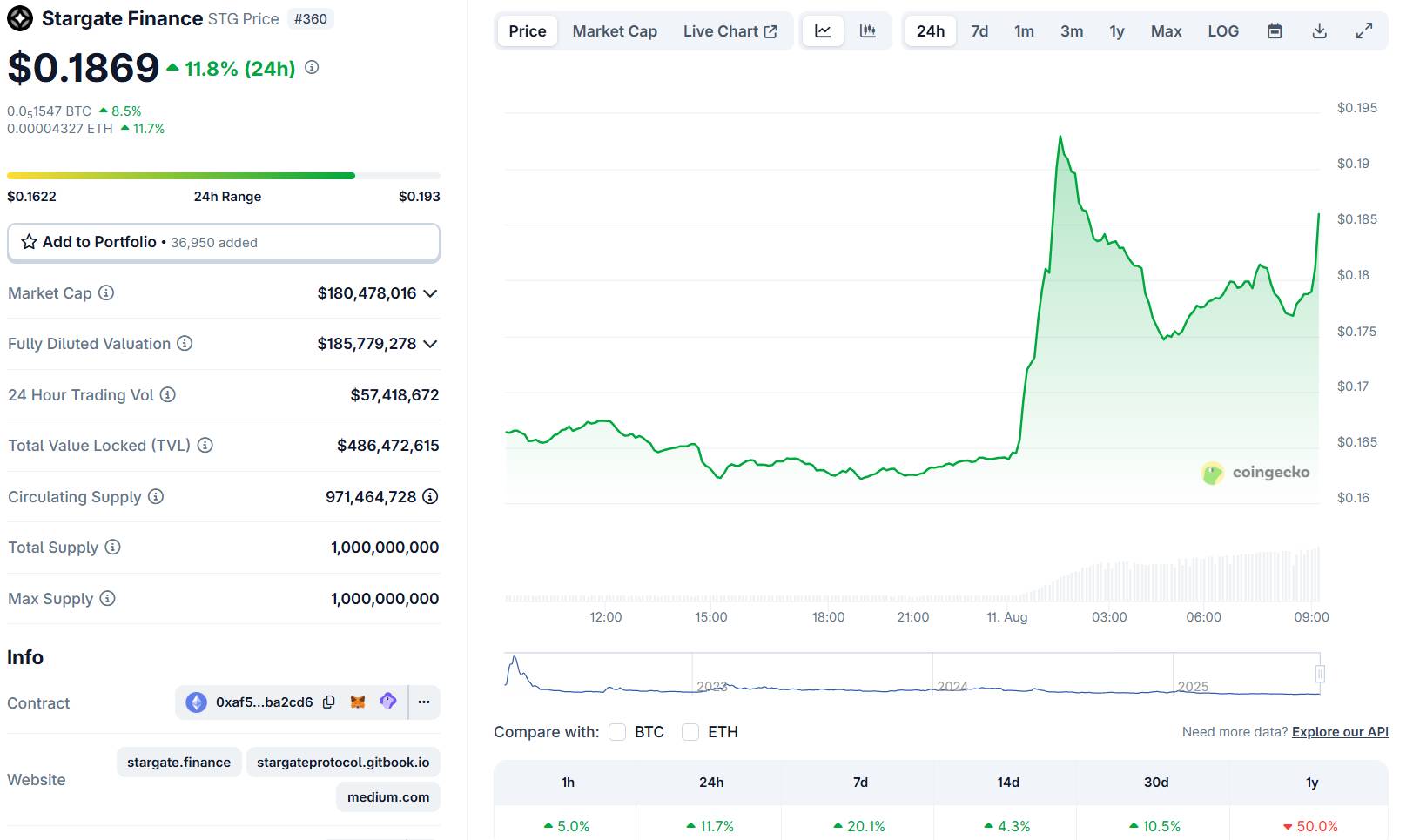Switch to candlestick chart view icon
Image resolution: width=1413 pixels, height=840 pixels.
(x=868, y=31)
